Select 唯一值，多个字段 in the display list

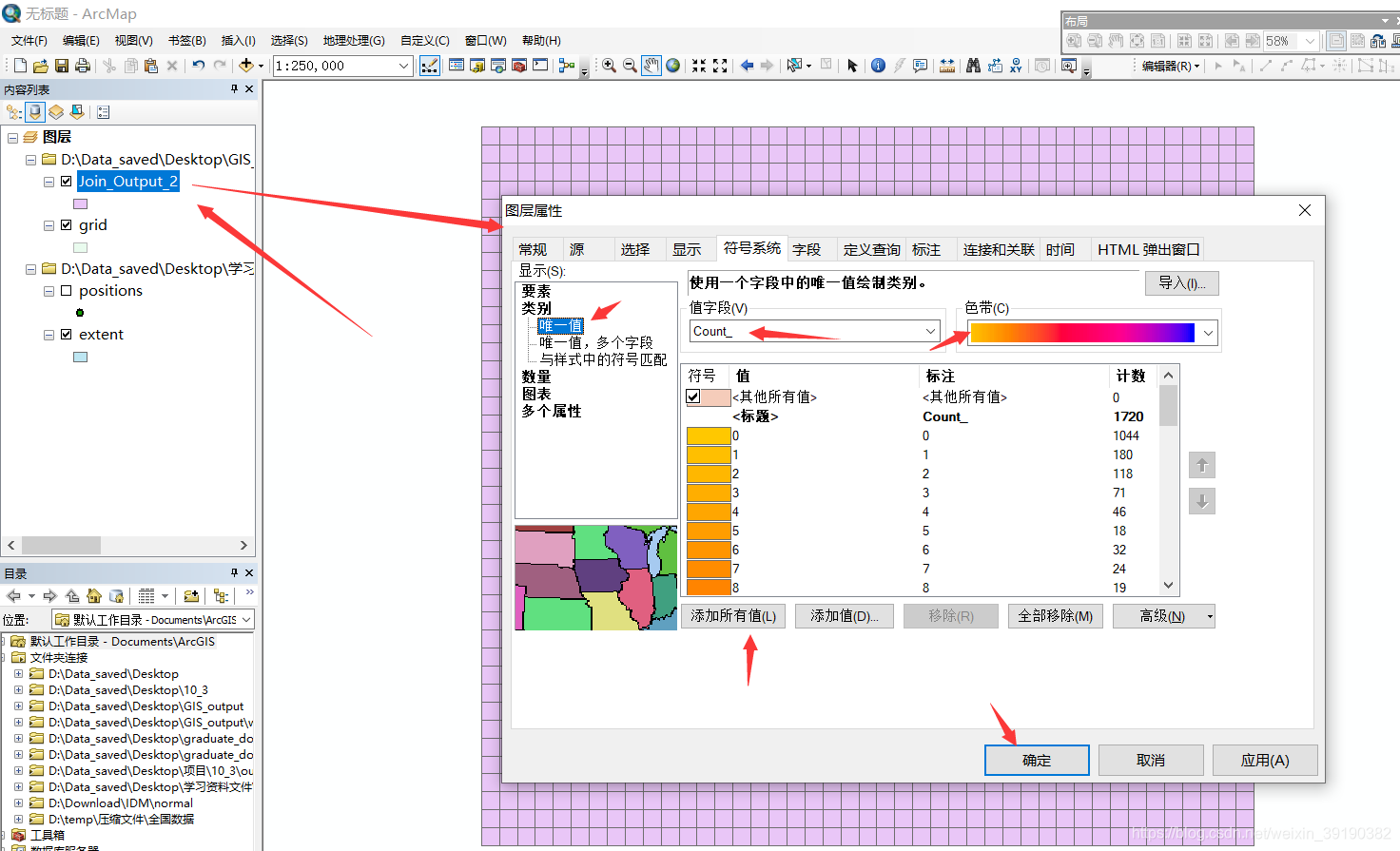coord(596,342)
